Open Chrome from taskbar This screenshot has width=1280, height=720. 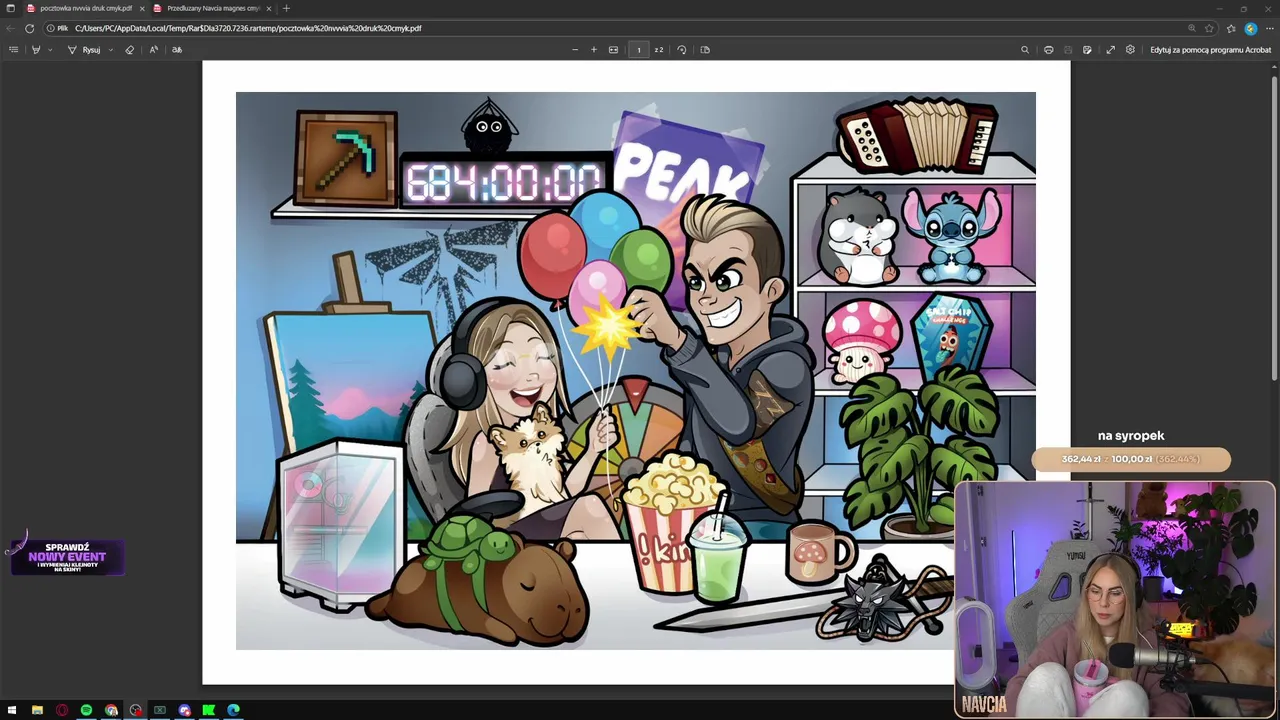pyautogui.click(x=111, y=710)
